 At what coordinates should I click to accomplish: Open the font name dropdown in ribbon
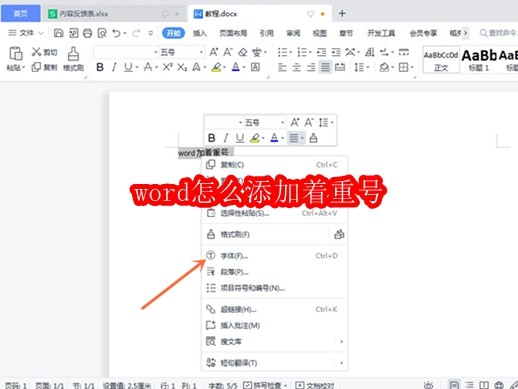tap(156, 52)
